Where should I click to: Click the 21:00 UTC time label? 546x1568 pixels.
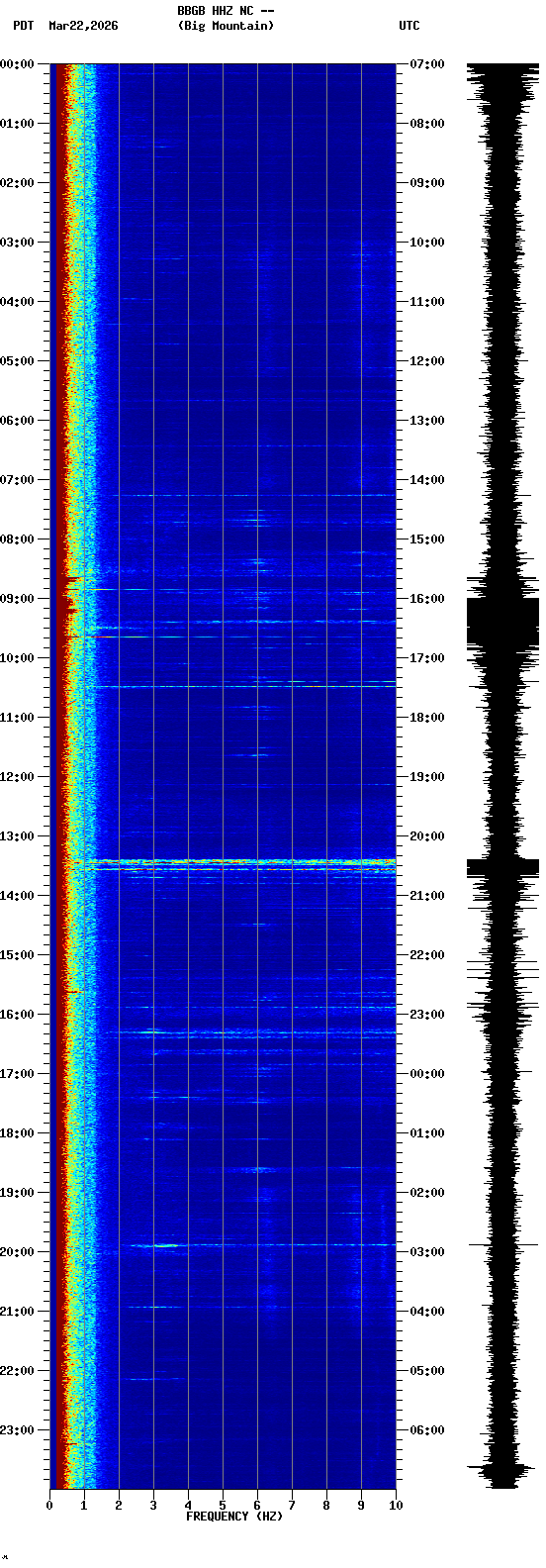[427, 896]
